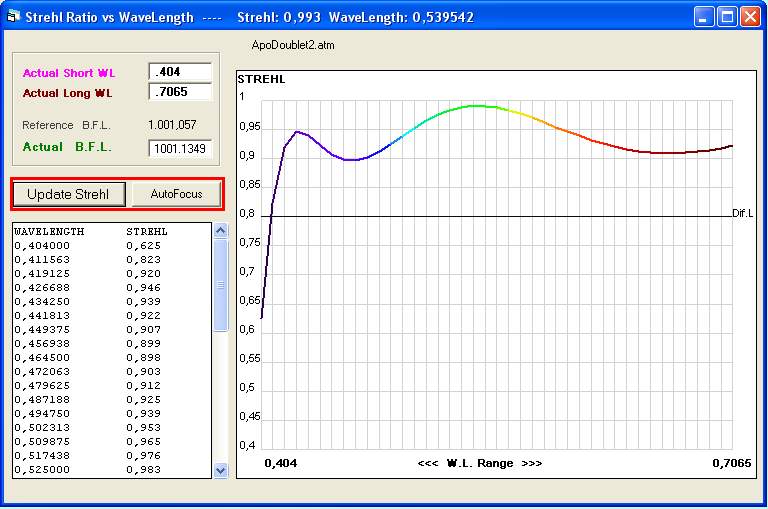This screenshot has height=509, width=768.
Task: Click the wavelength list scrollbar thumb
Action: [x=221, y=285]
